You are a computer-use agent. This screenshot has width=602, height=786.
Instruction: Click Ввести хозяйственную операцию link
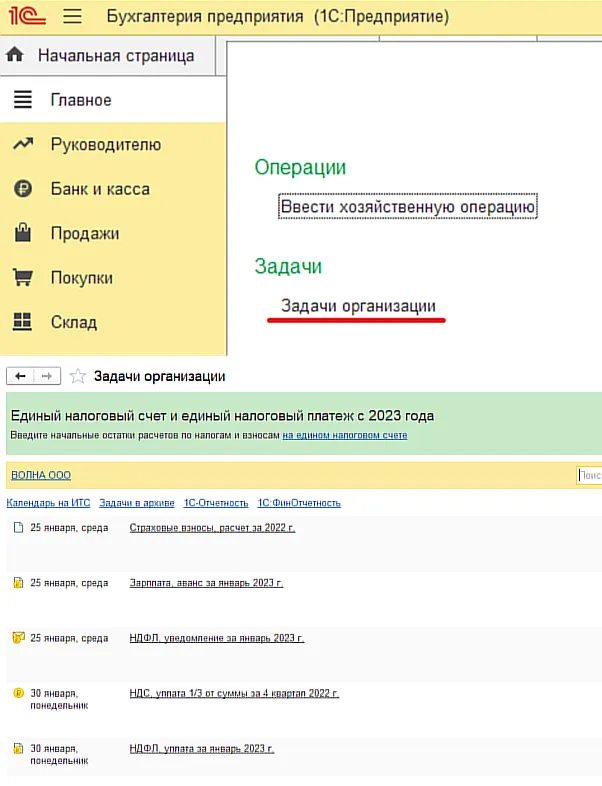click(x=408, y=207)
